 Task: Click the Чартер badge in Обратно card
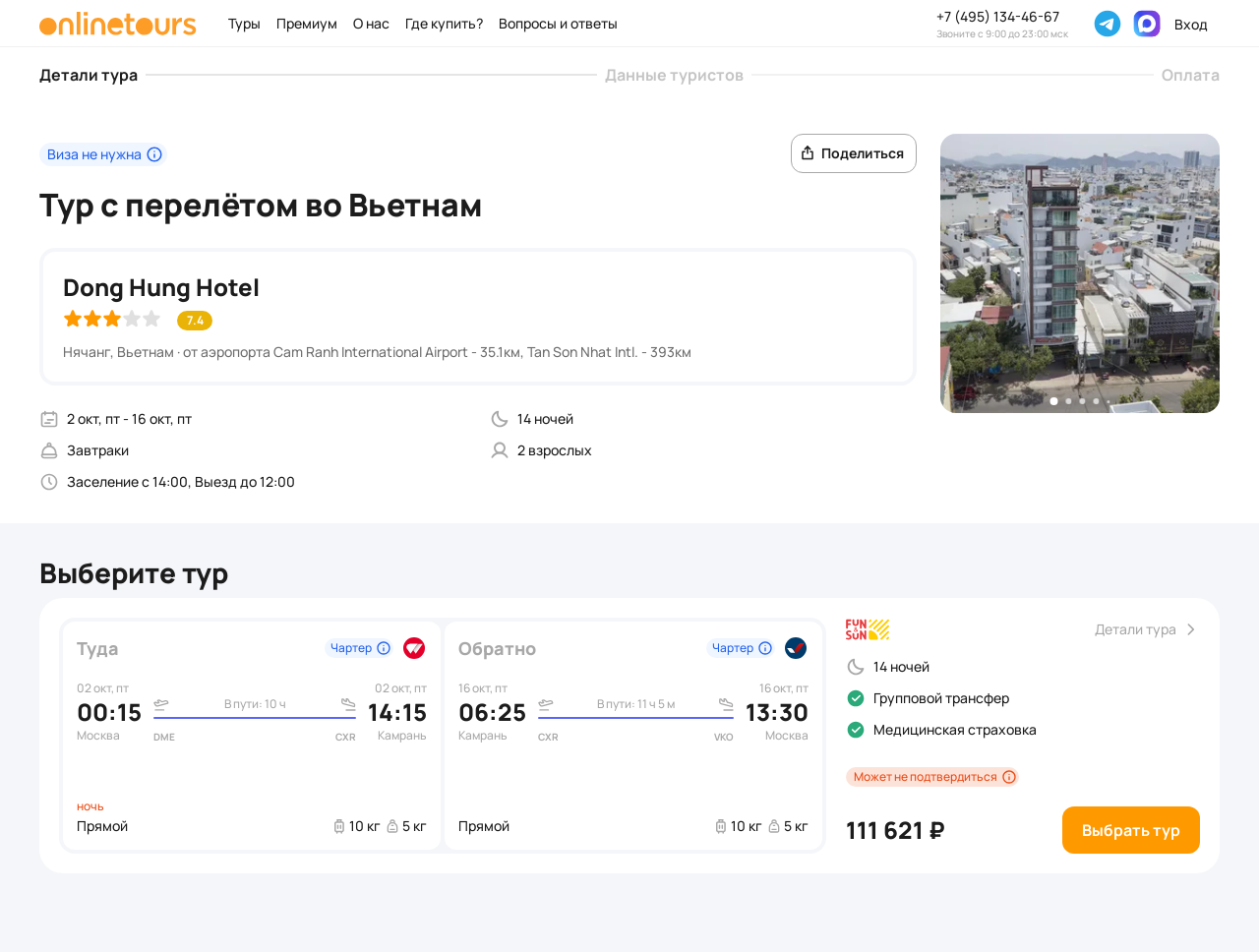(x=742, y=648)
